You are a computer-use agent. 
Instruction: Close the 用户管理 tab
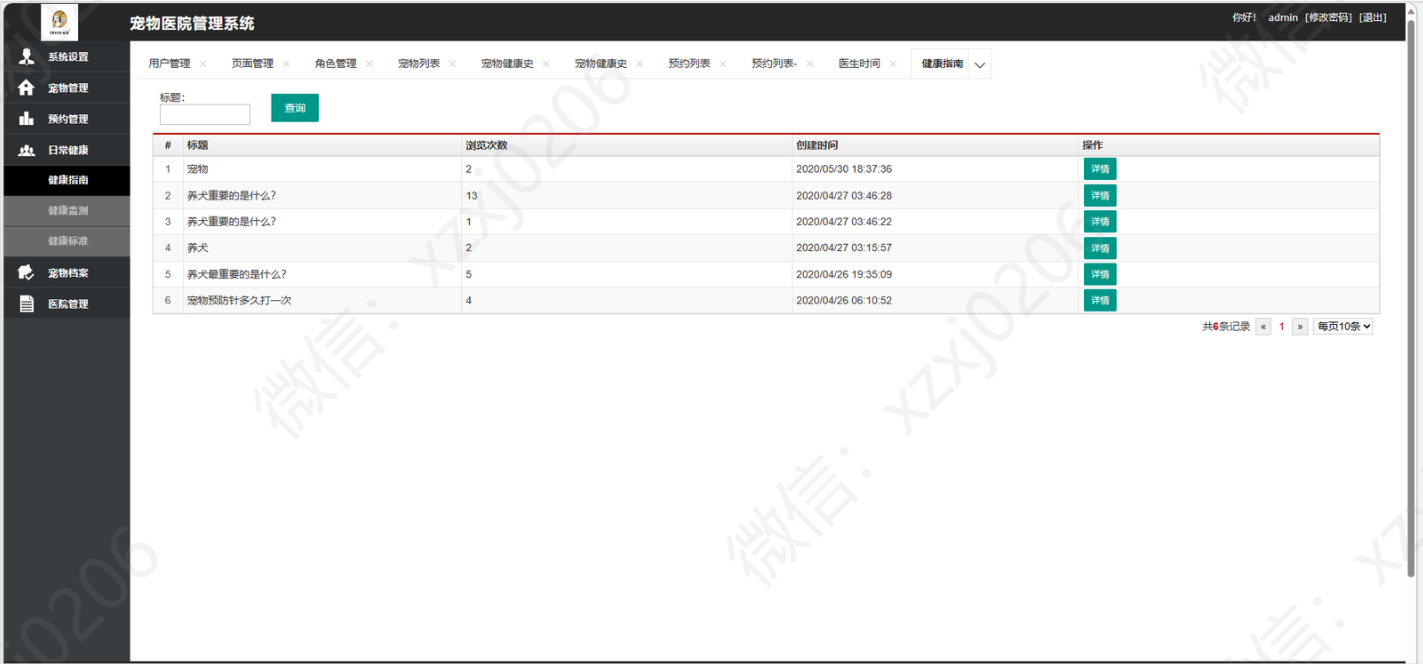click(x=203, y=64)
